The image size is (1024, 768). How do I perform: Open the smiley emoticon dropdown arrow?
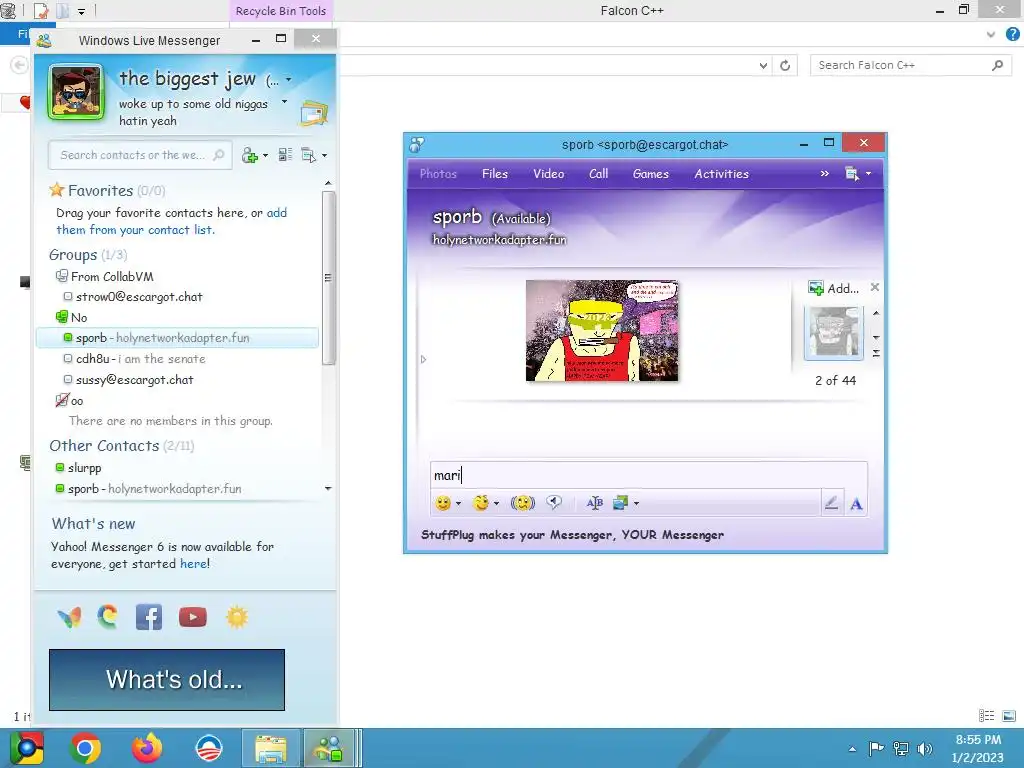pos(458,503)
